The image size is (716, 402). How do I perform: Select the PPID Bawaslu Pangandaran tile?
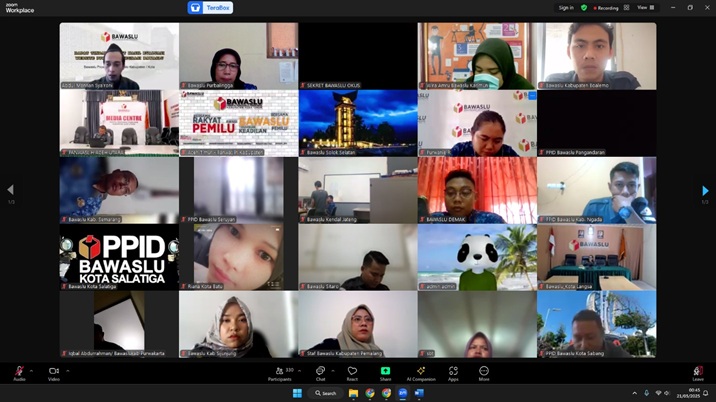point(597,123)
